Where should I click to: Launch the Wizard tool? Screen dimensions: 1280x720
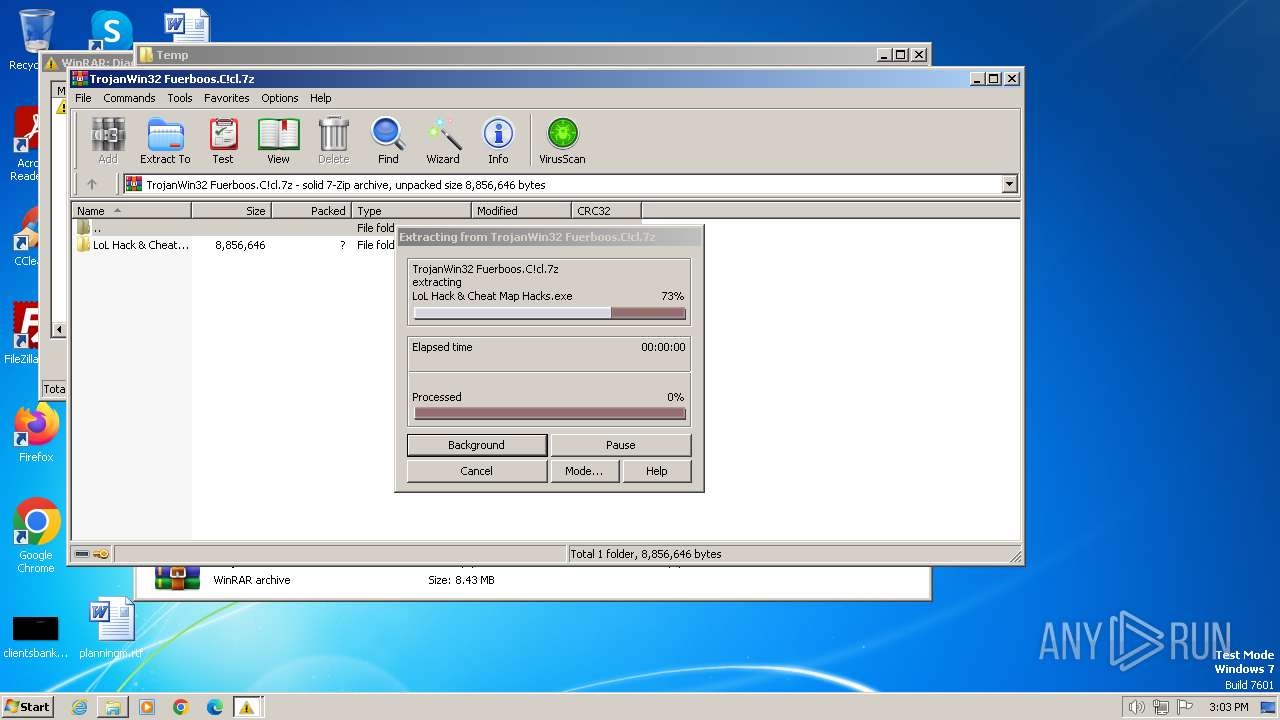443,140
